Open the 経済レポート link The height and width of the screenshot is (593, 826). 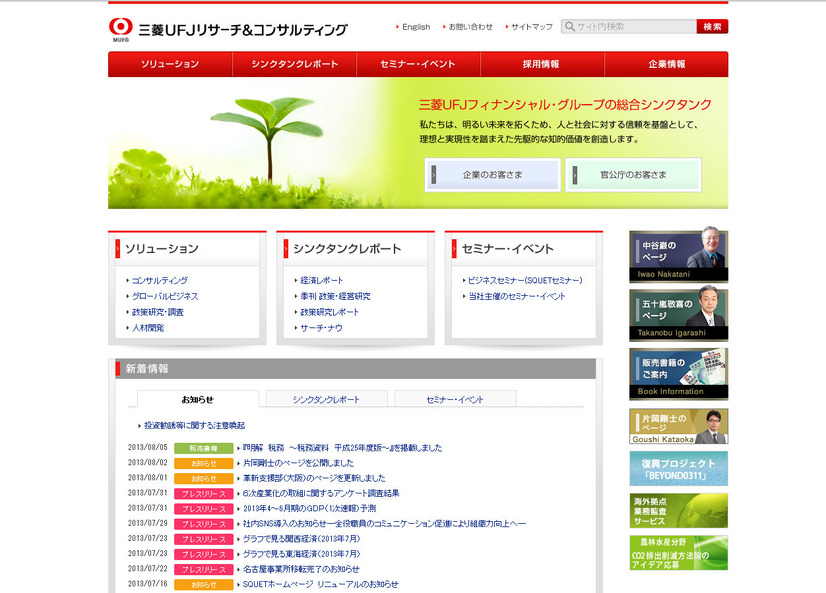point(321,281)
